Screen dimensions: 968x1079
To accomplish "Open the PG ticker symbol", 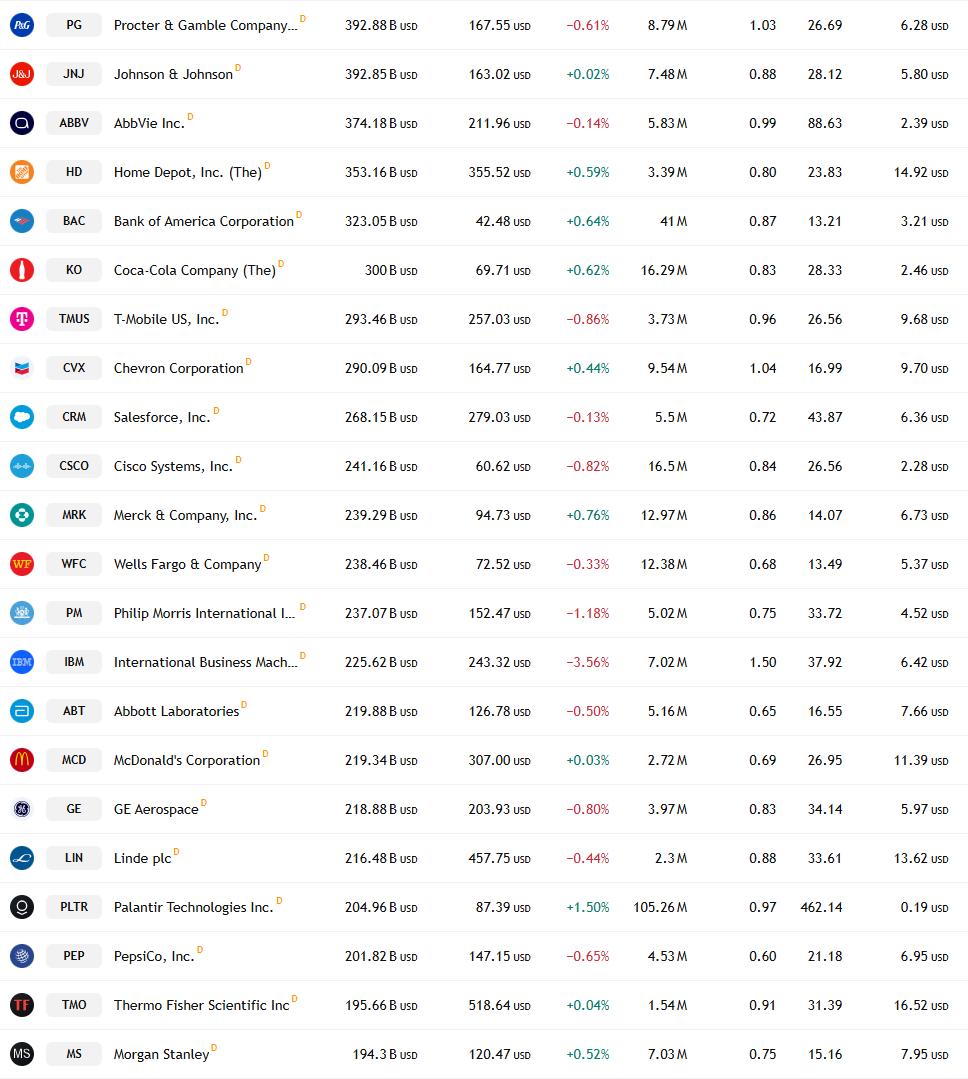I will click(x=74, y=25).
